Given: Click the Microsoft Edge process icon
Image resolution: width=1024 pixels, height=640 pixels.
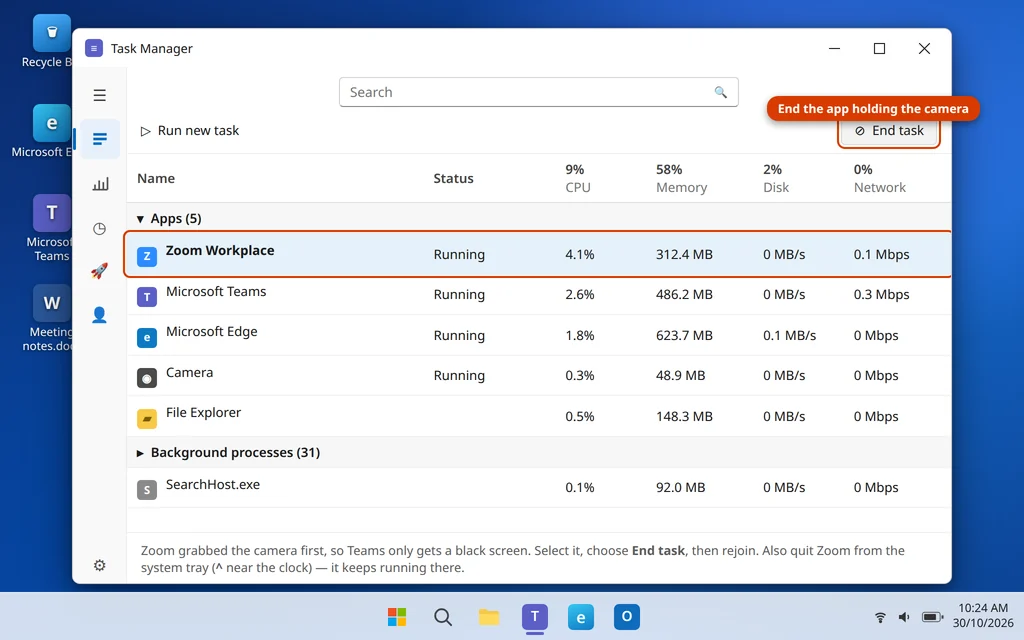Looking at the screenshot, I should (x=147, y=338).
